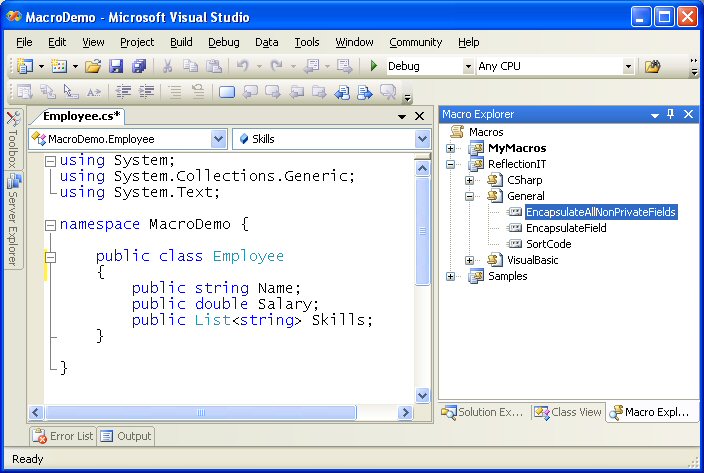Open the Skills members dropdown
Screen dimensions: 704x473
coord(422,139)
